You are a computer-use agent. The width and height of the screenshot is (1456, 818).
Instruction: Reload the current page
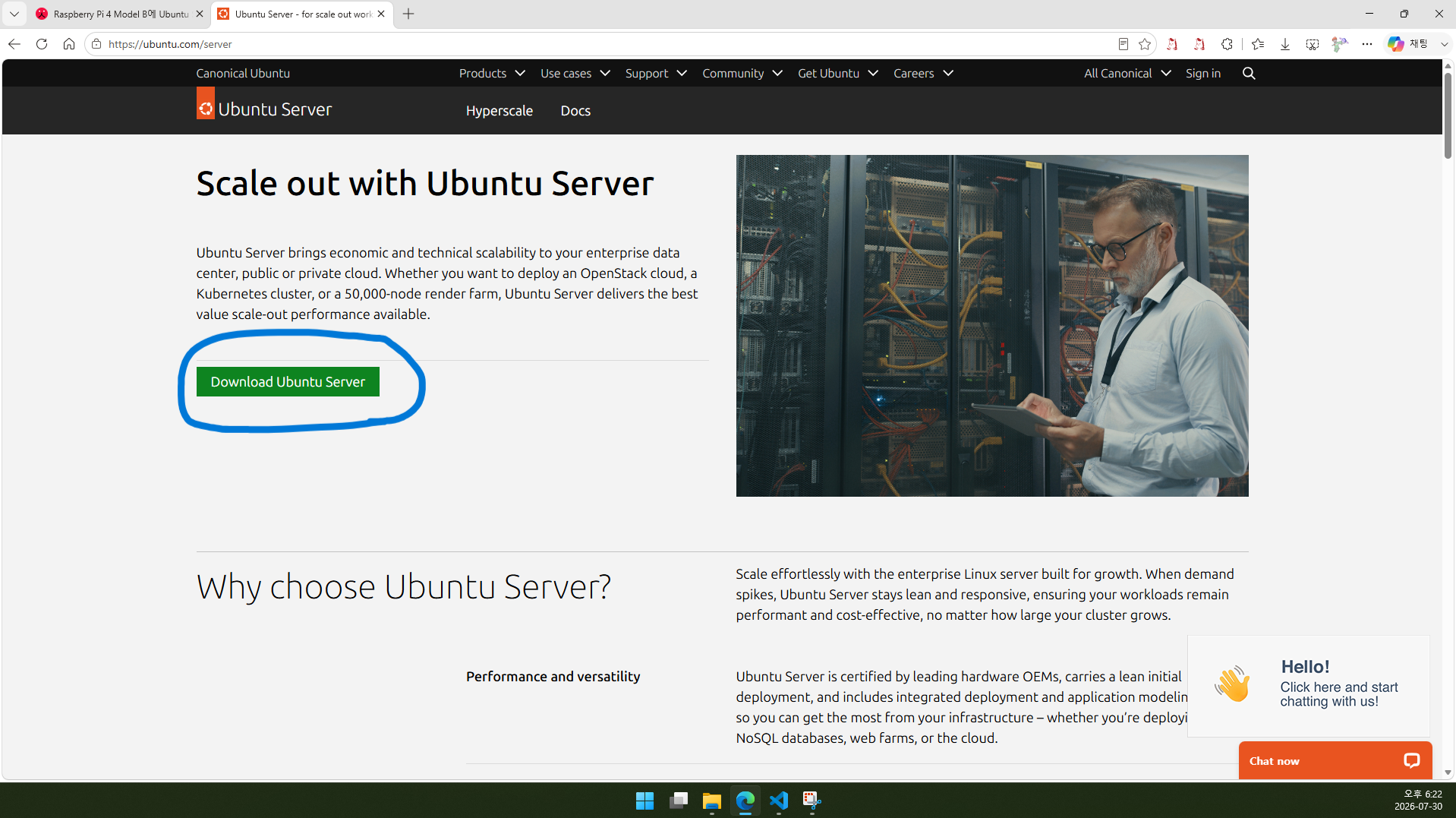tap(42, 44)
